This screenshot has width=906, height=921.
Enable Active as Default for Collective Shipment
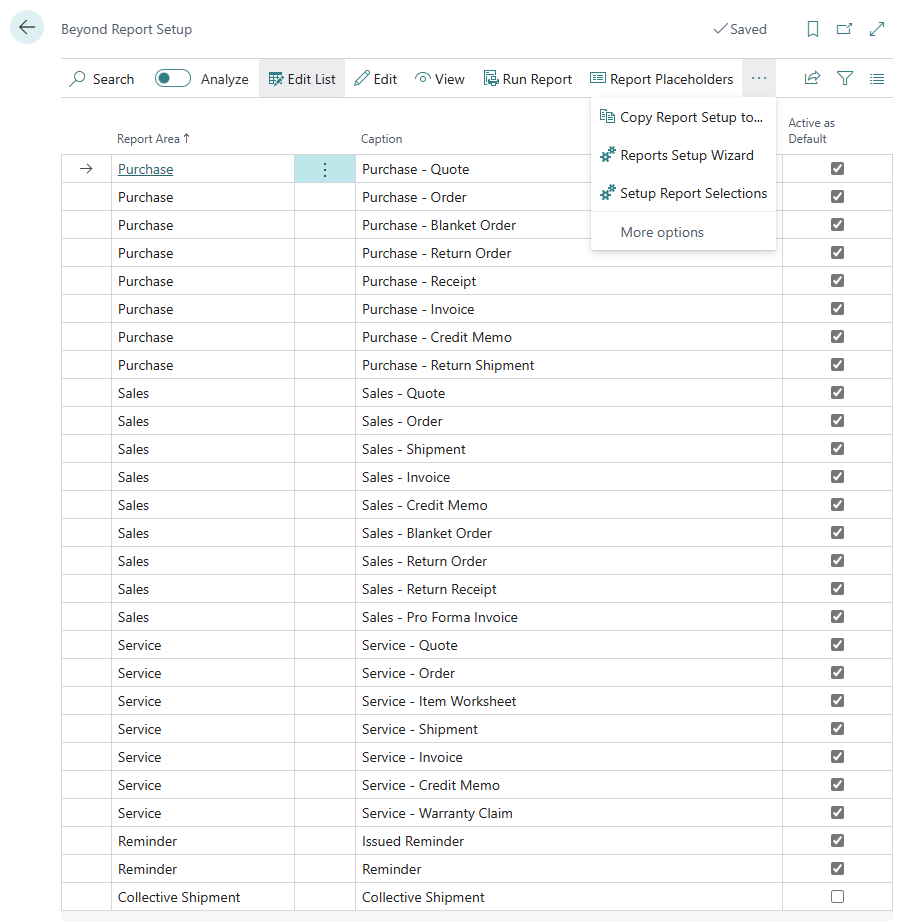point(837,897)
